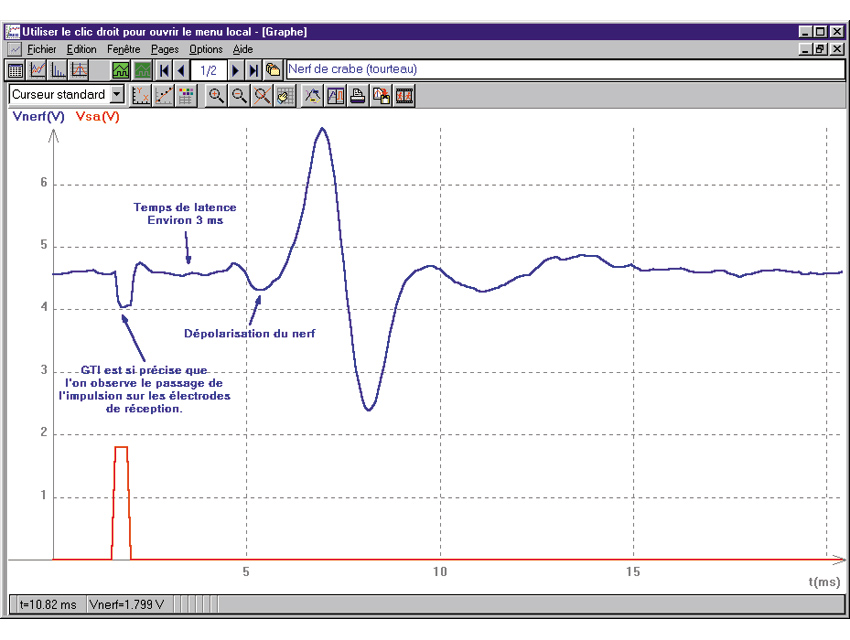Maximize the main application window

tap(820, 31)
